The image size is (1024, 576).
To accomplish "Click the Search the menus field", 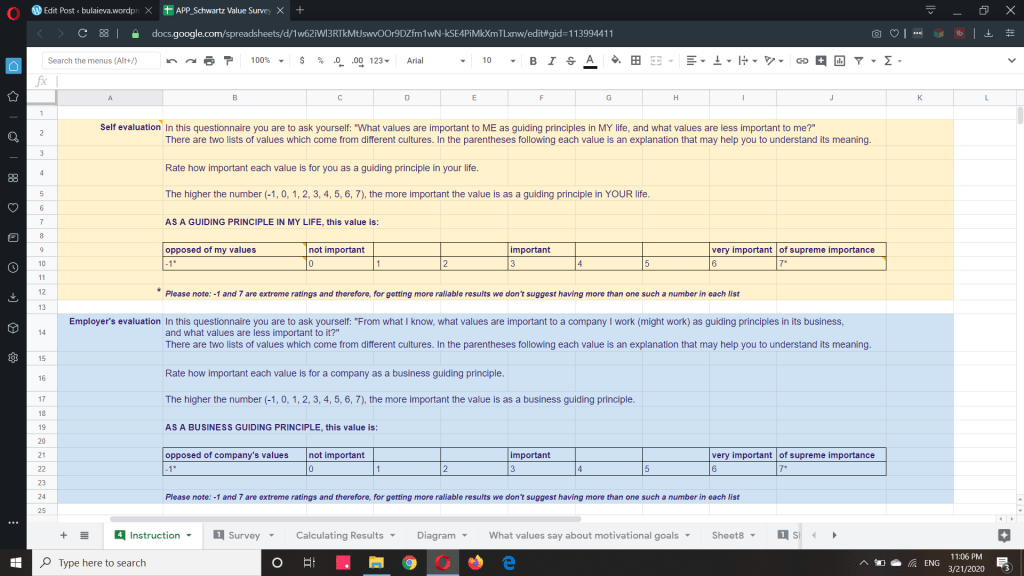I will point(102,61).
